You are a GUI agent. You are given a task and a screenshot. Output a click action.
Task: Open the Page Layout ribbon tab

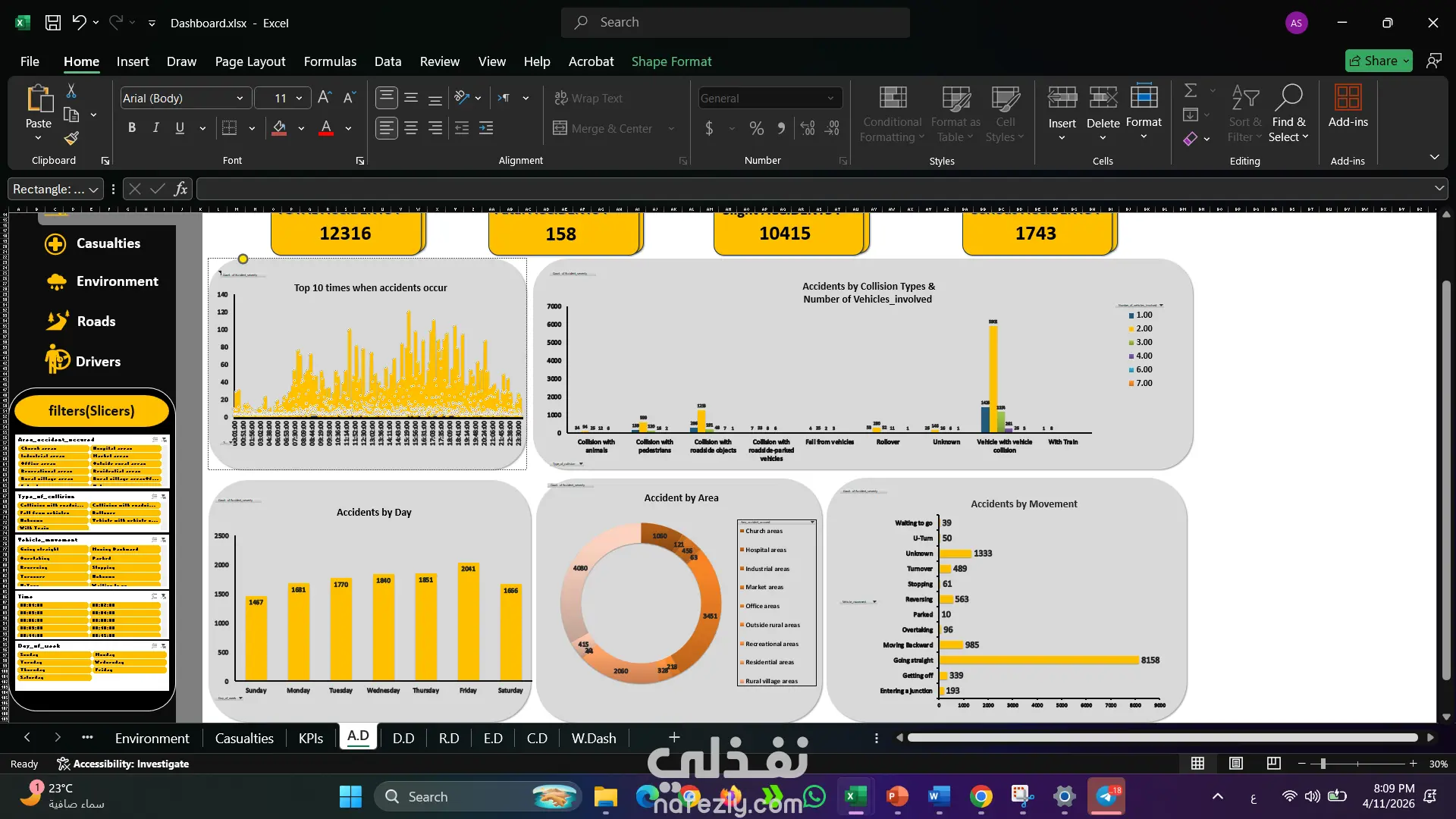(250, 61)
